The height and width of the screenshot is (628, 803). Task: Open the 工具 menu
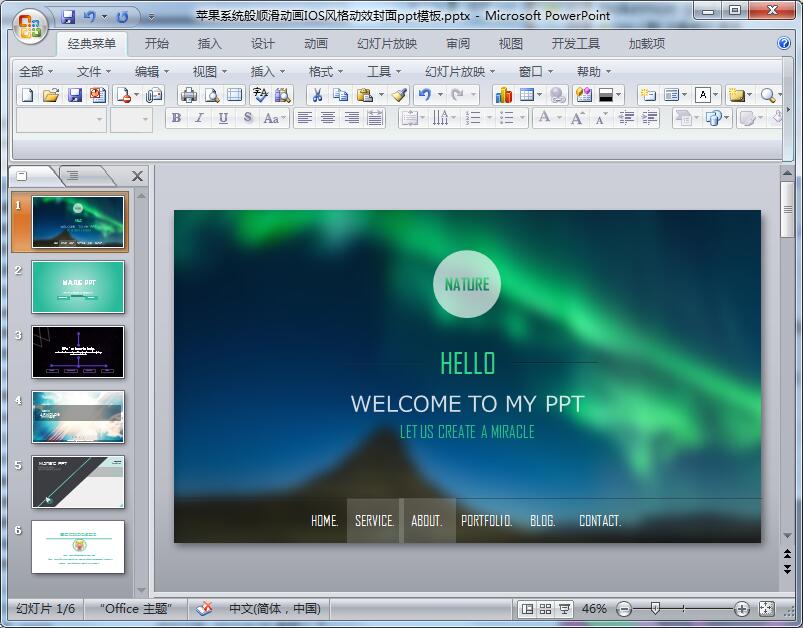tap(384, 72)
